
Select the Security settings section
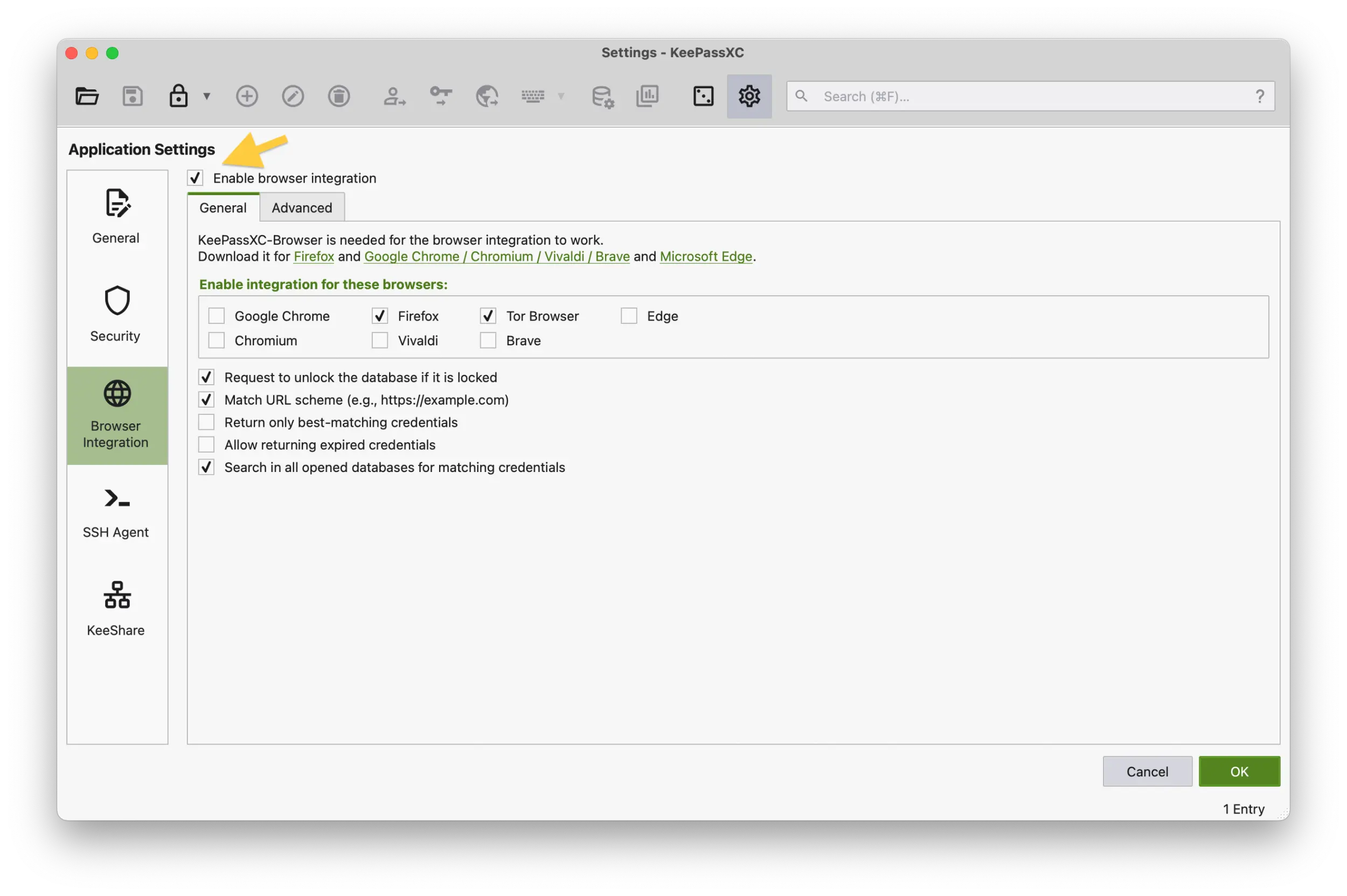point(115,313)
